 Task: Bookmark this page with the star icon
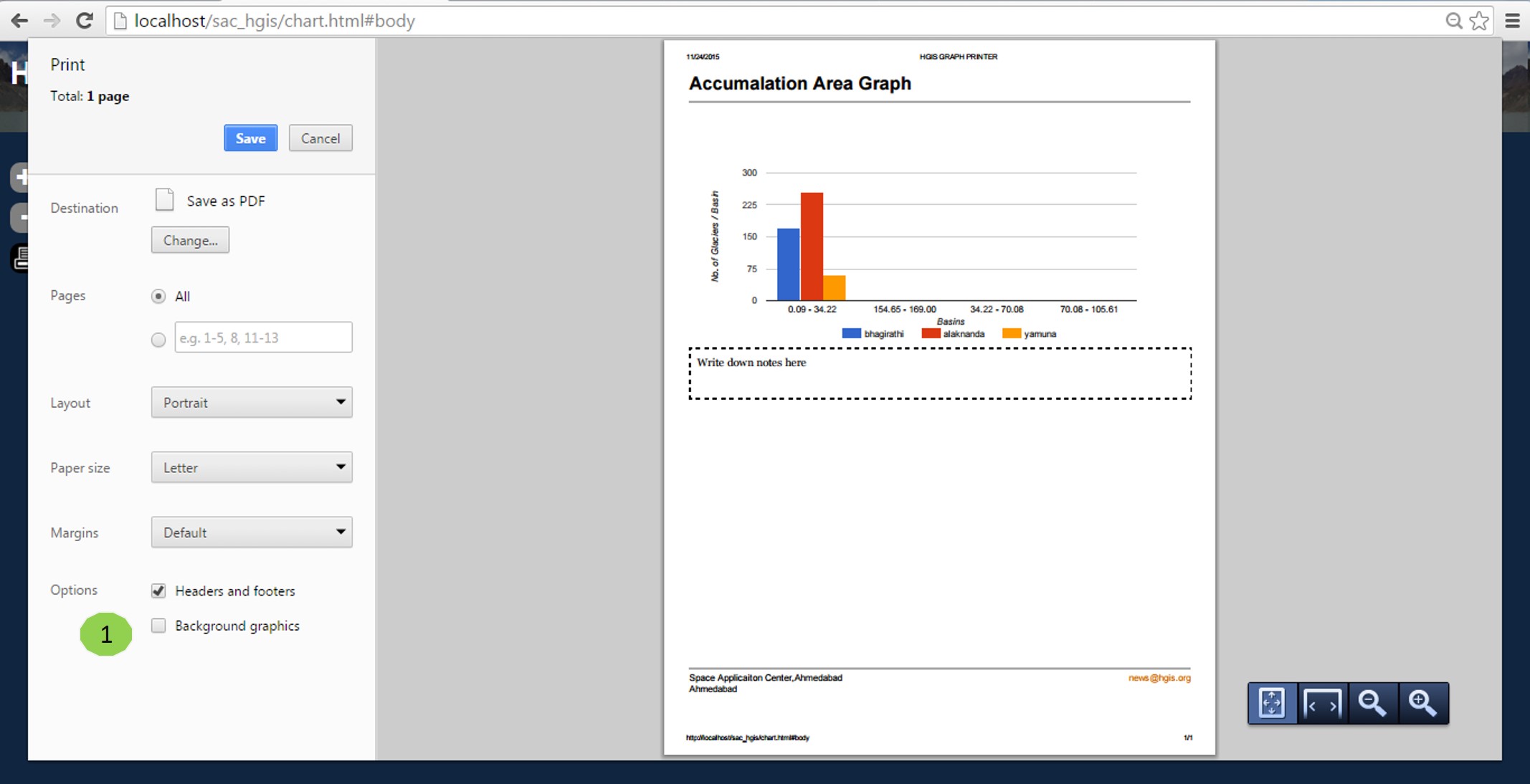tap(1479, 21)
